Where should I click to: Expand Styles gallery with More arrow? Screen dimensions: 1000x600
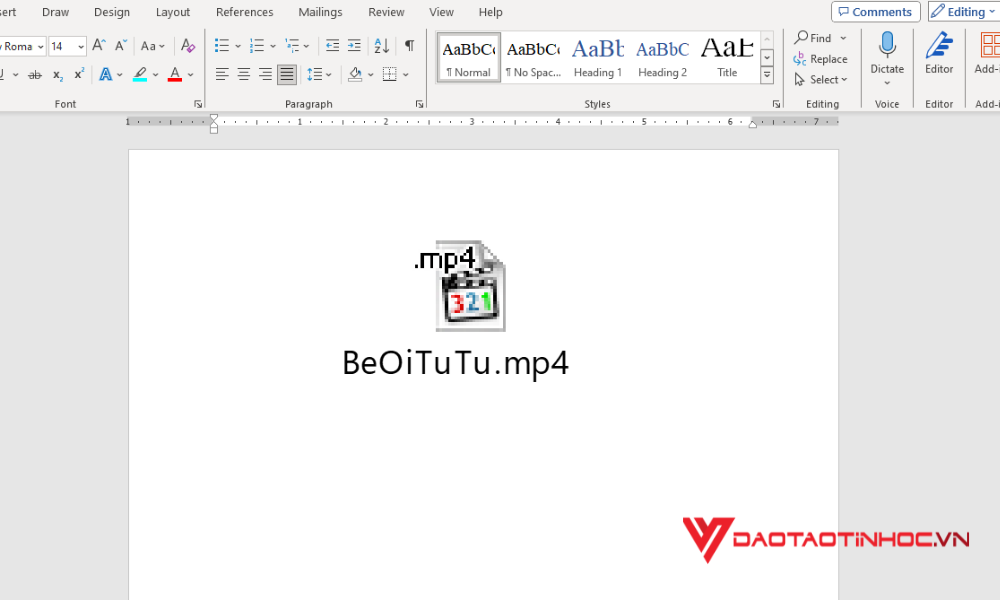pyautogui.click(x=767, y=75)
